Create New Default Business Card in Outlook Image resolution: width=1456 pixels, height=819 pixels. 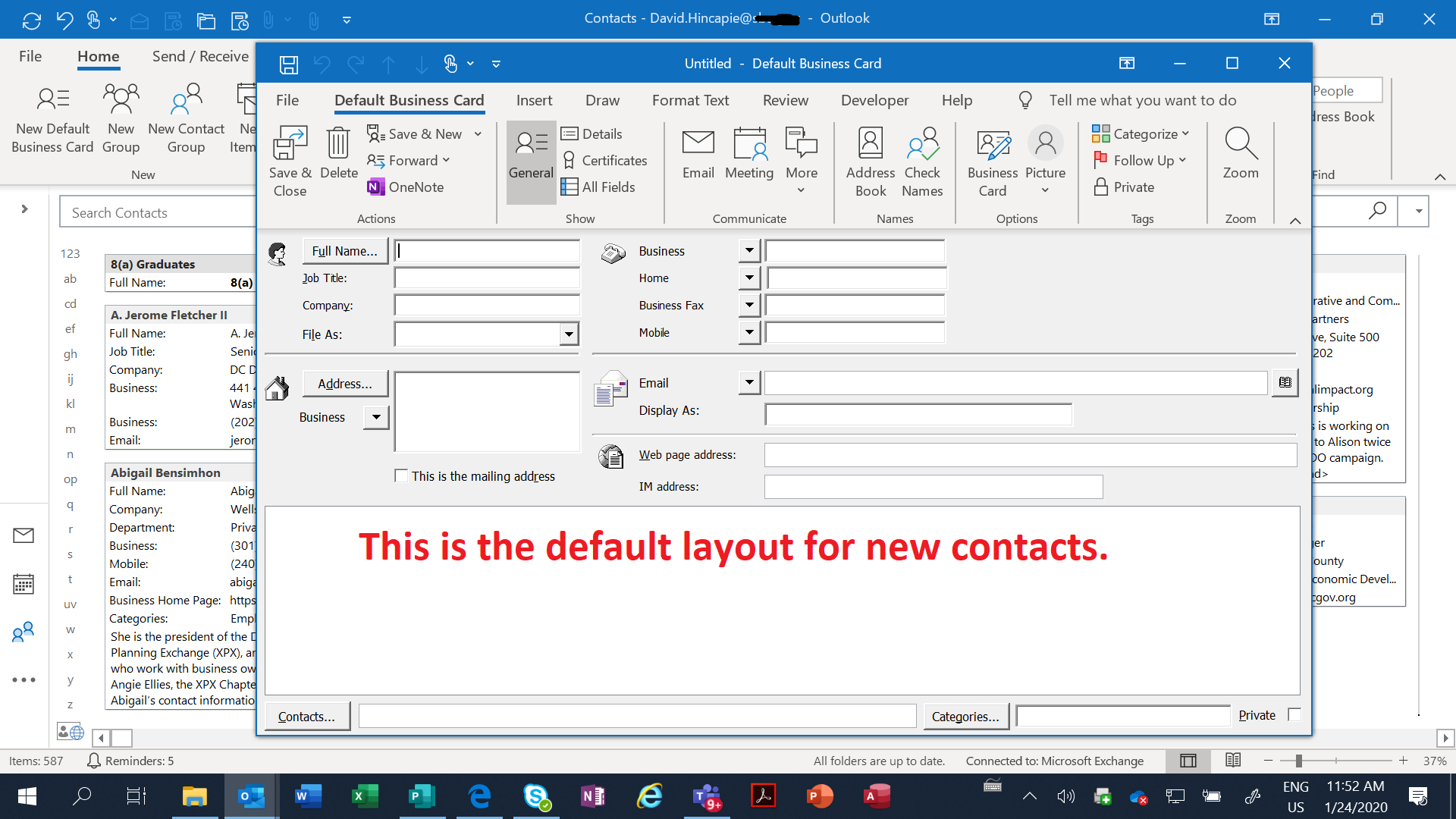tap(52, 119)
